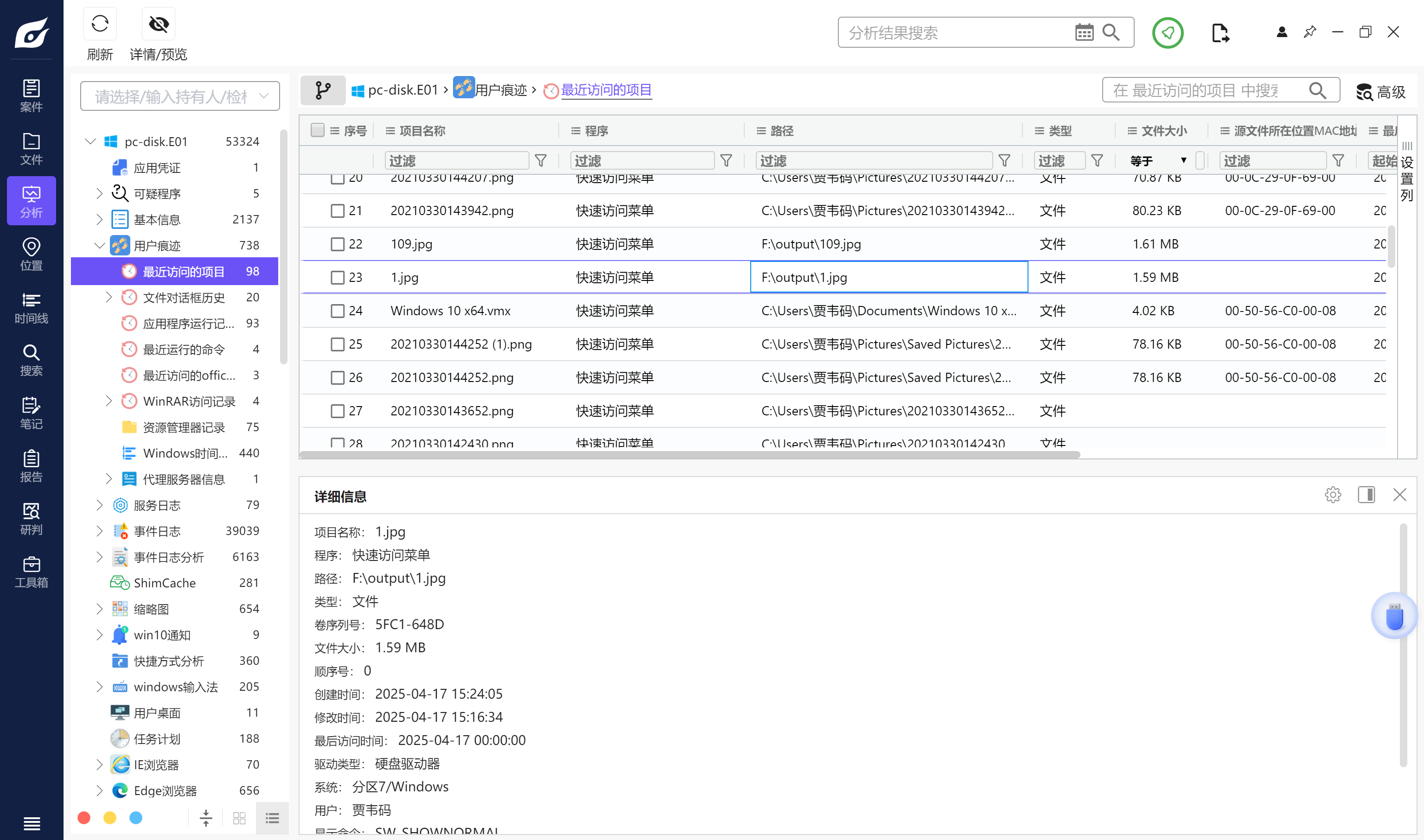Click the floating blue USB device icon
The image size is (1424, 840).
point(1394,616)
